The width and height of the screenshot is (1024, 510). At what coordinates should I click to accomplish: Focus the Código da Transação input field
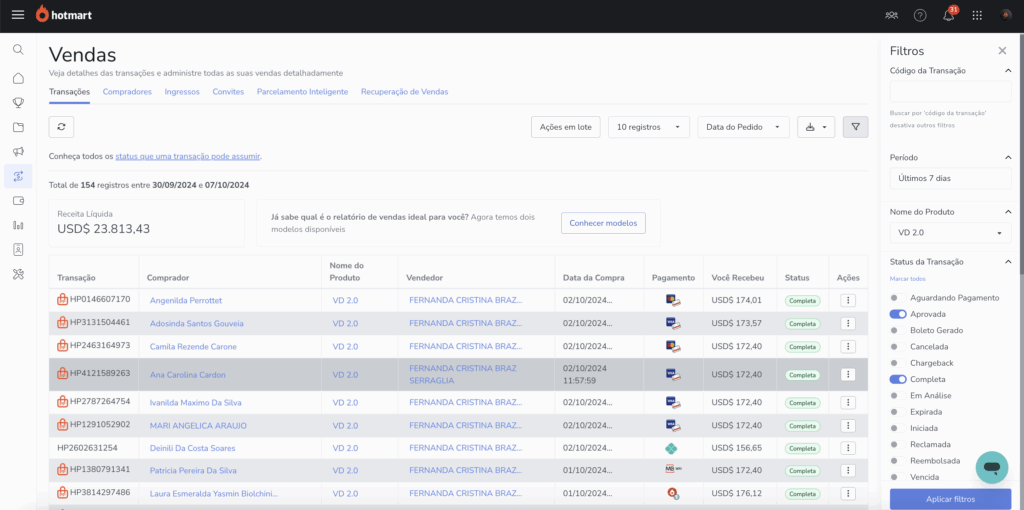click(x=950, y=91)
